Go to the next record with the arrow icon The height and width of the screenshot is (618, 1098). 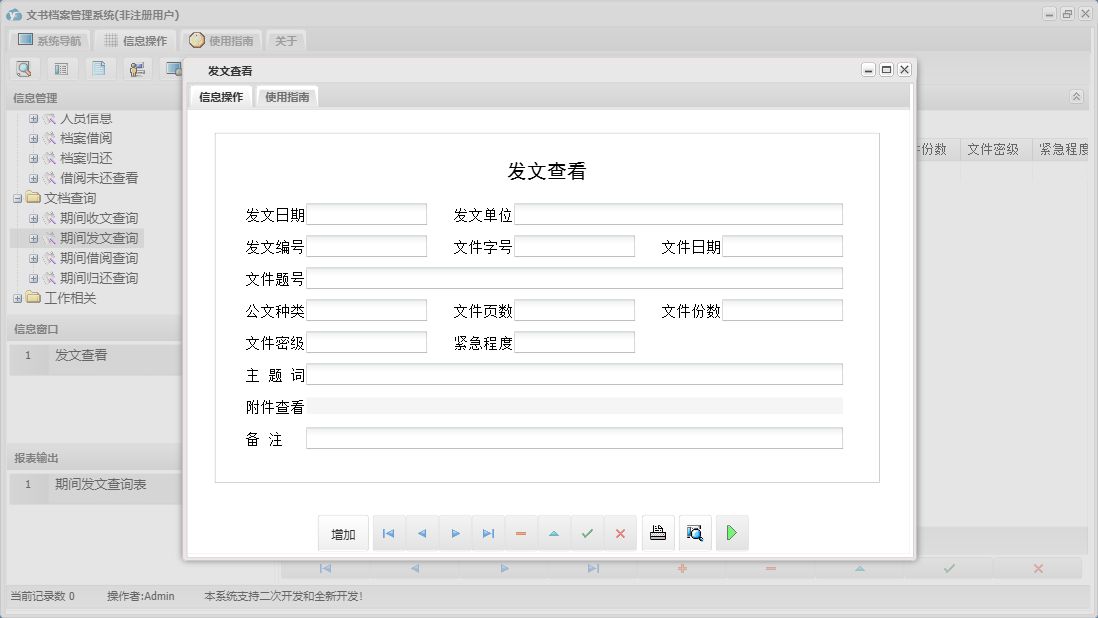[x=456, y=533]
